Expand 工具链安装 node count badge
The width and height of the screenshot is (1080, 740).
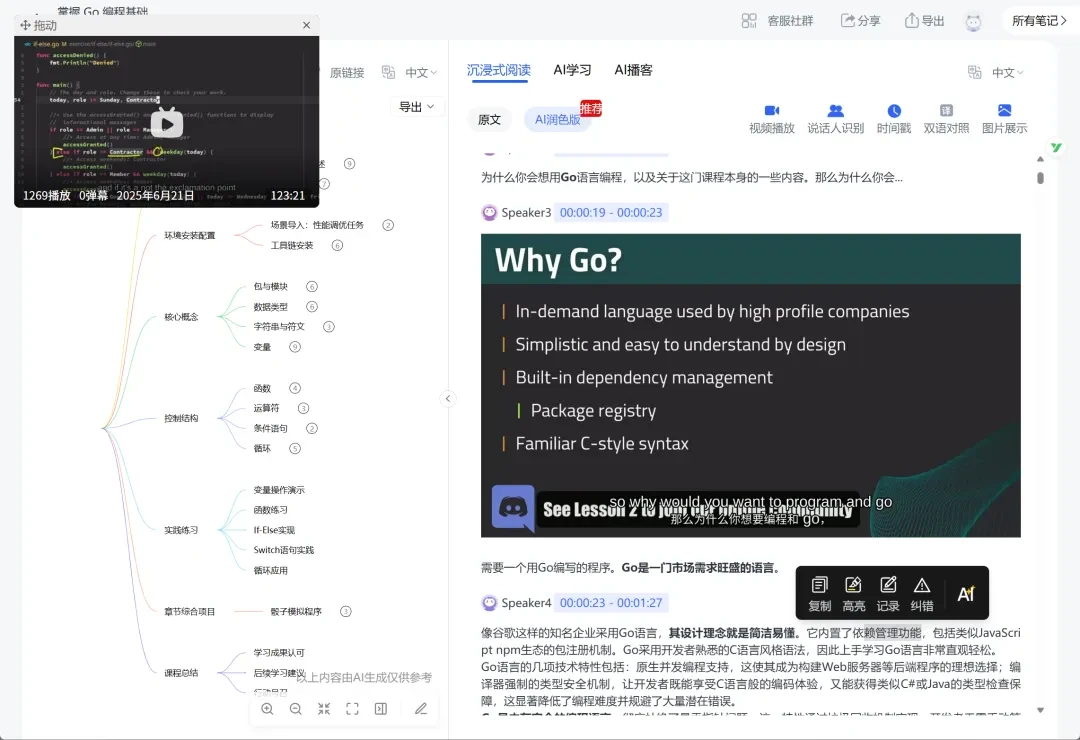tap(337, 245)
